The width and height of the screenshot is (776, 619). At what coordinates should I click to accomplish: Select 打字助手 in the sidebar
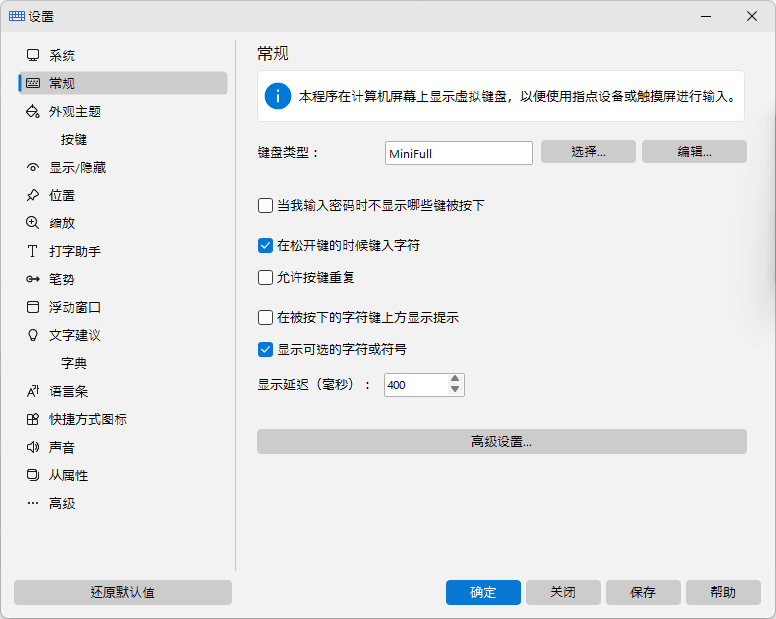coord(123,251)
